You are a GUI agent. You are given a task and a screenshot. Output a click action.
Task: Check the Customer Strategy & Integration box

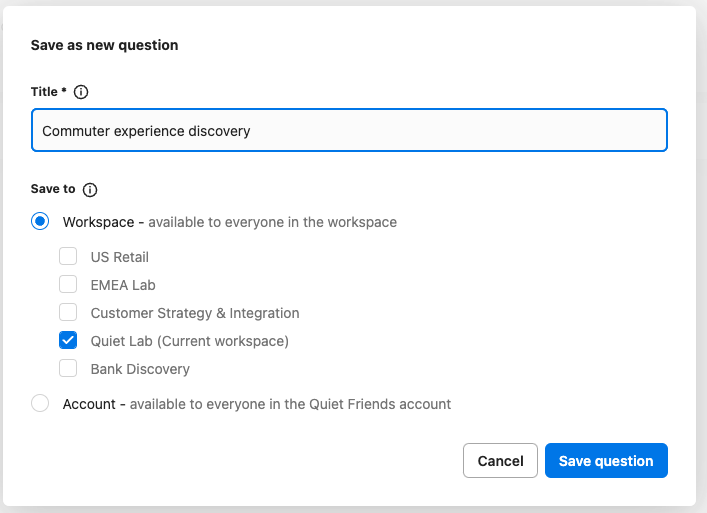pos(68,312)
